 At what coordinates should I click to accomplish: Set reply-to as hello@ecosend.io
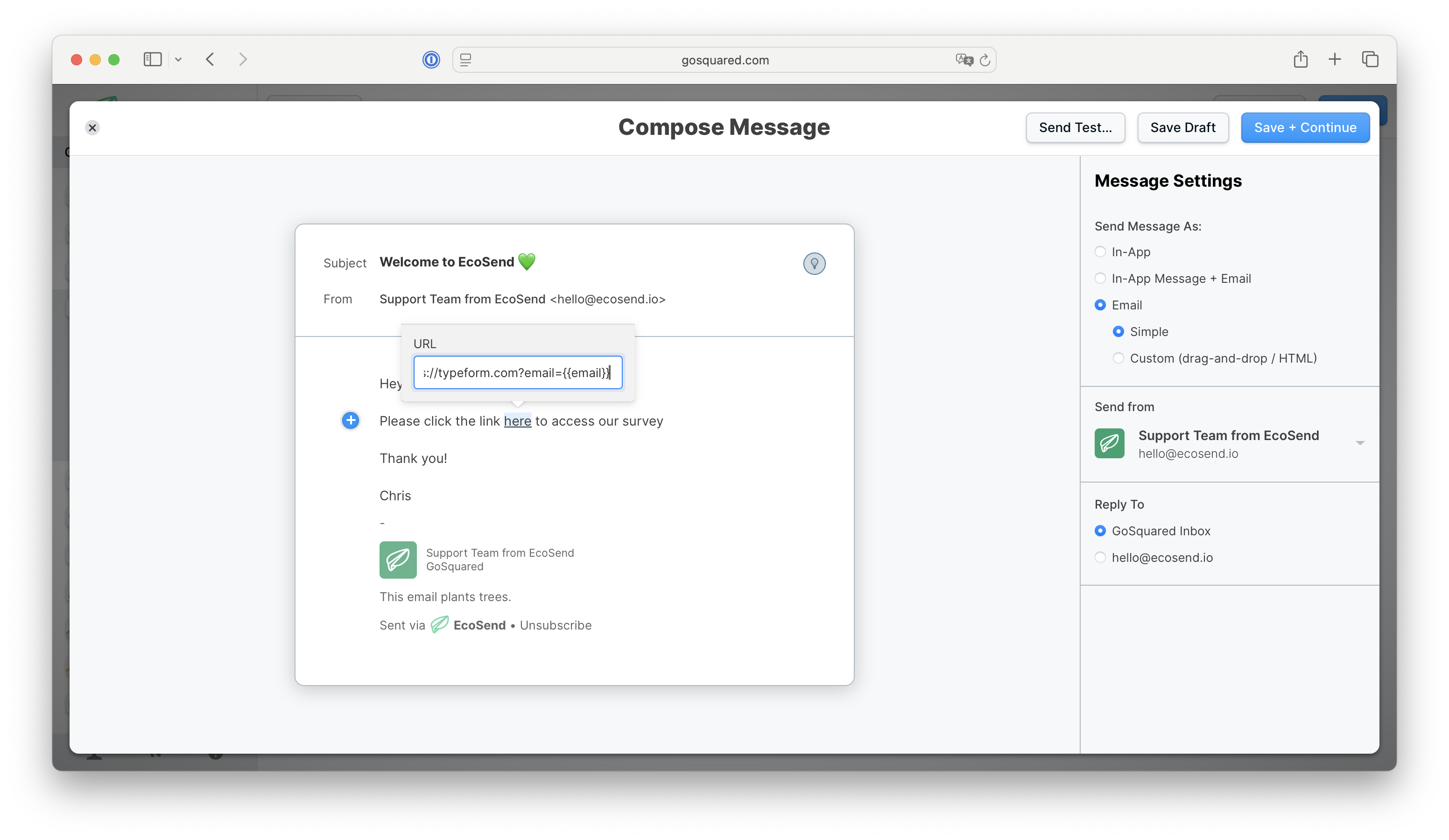click(1100, 557)
